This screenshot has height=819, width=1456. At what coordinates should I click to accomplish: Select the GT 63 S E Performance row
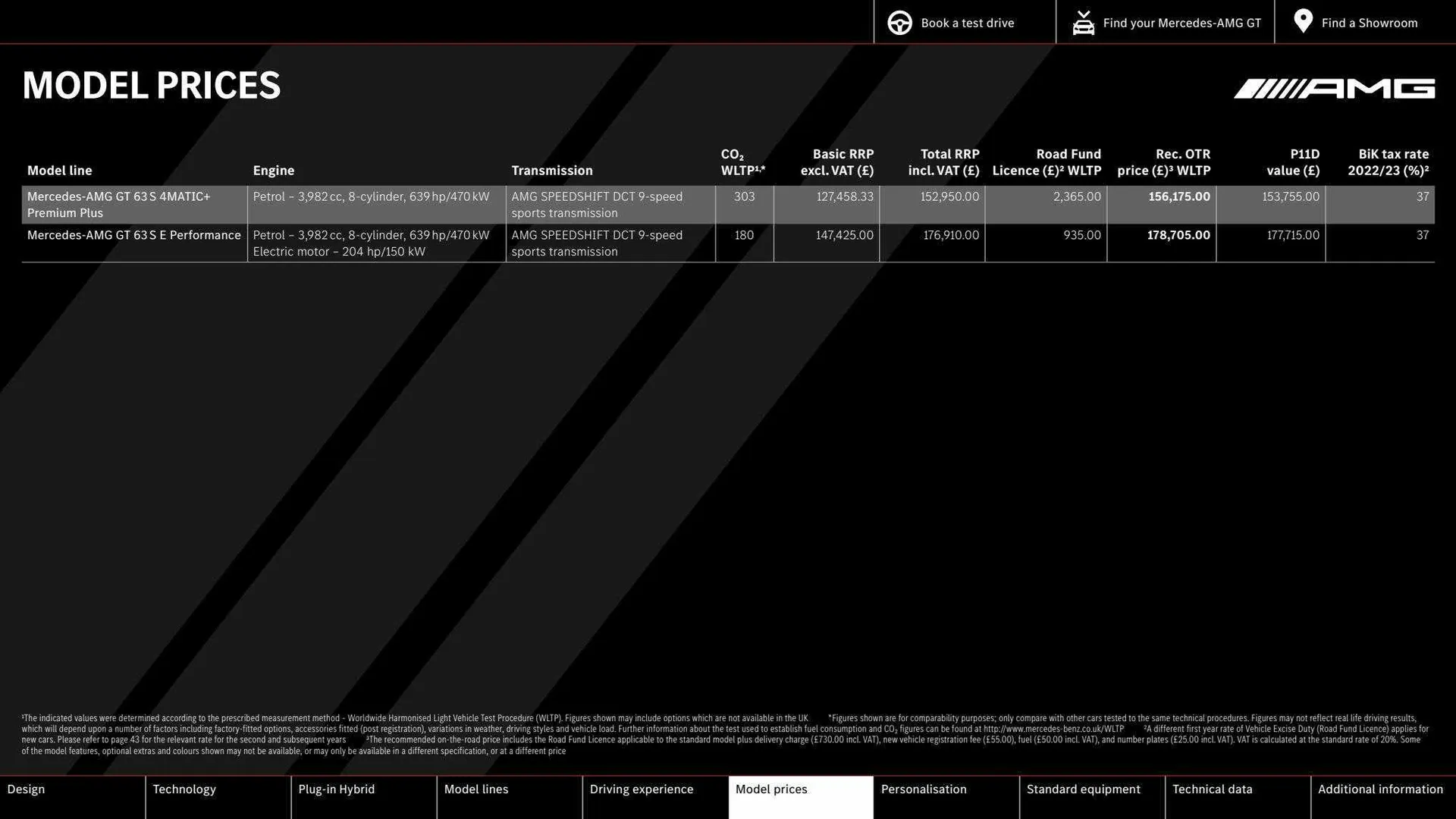click(x=455, y=243)
